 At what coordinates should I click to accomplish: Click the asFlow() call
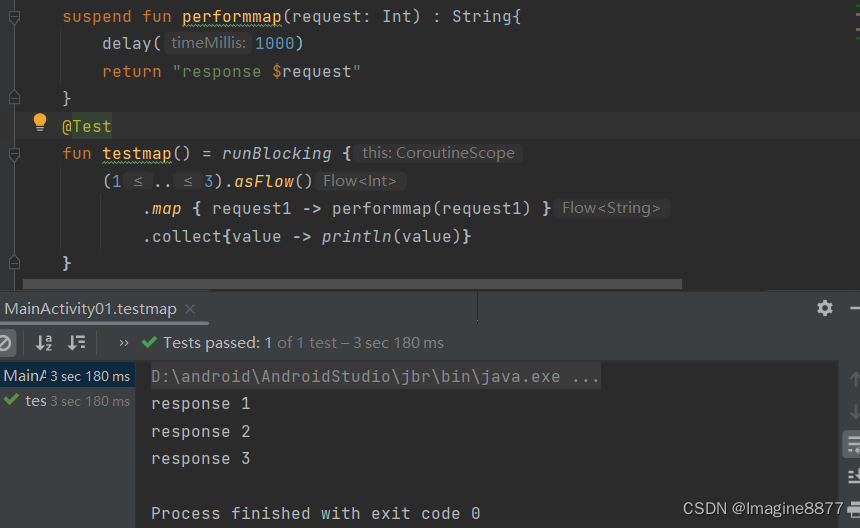273,181
